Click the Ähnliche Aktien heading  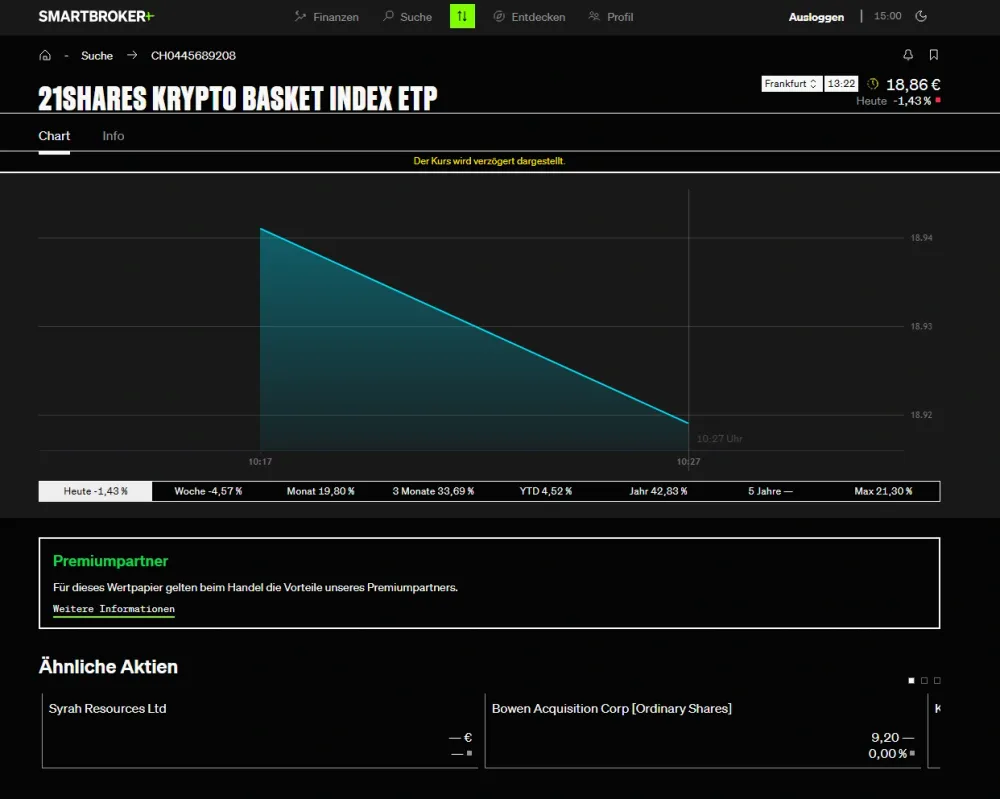pos(108,666)
